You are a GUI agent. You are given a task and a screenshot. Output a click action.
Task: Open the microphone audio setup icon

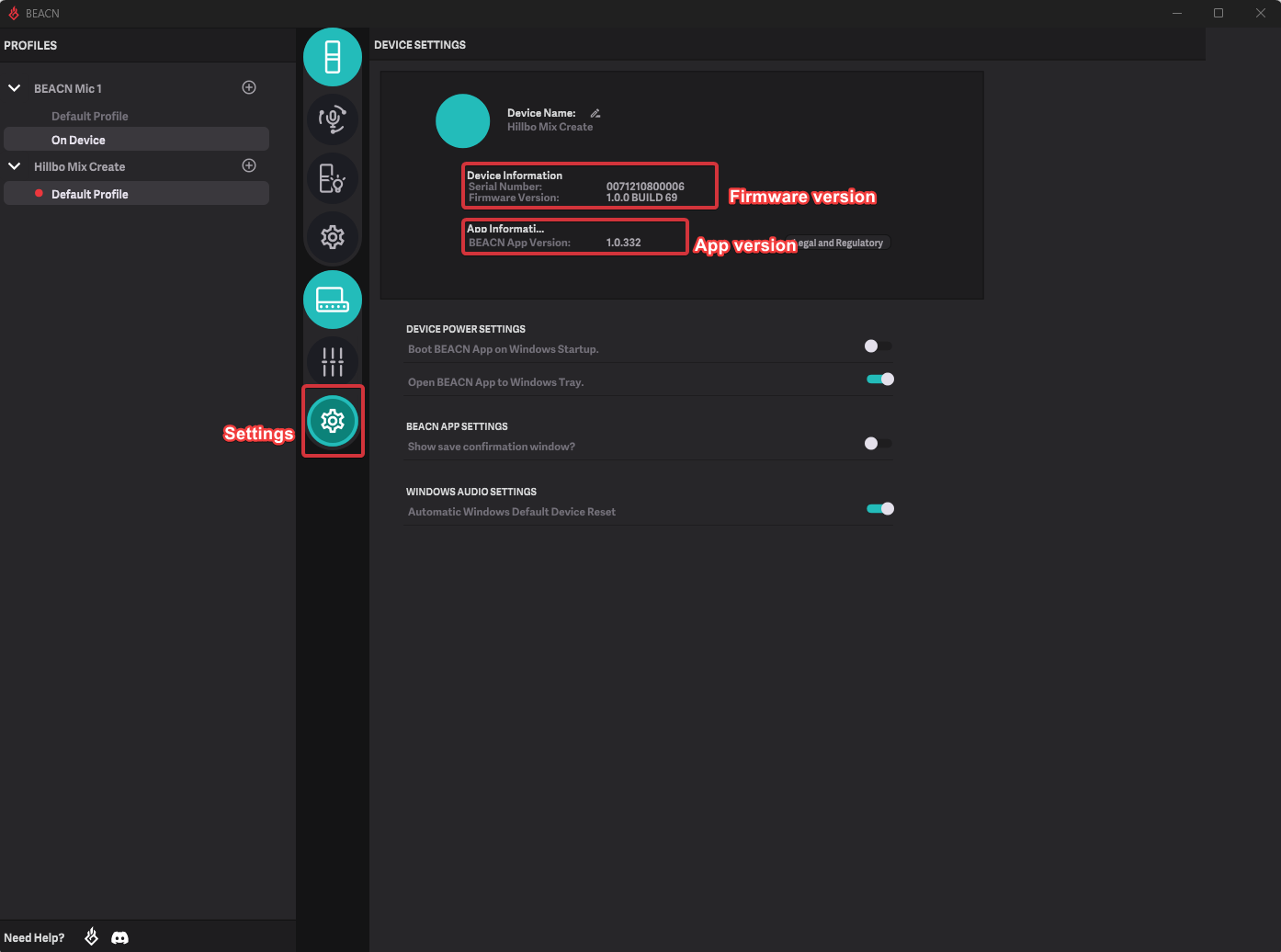(x=333, y=119)
